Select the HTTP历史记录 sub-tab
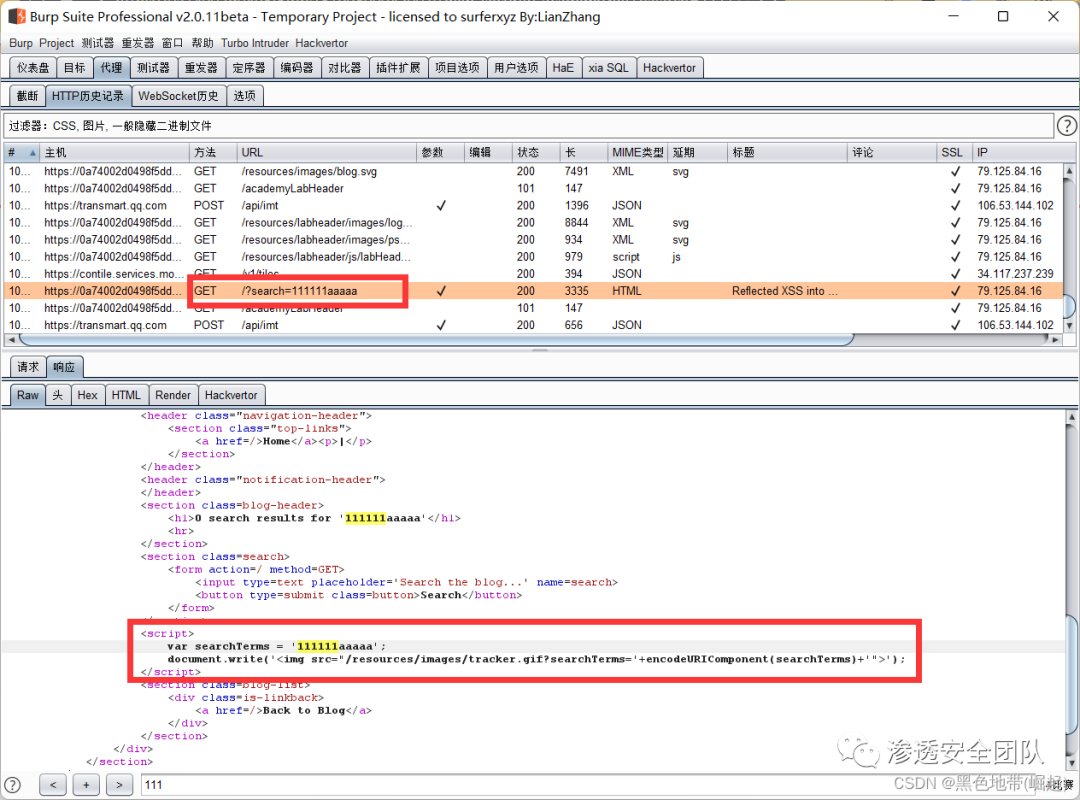1080x800 pixels. coord(88,96)
